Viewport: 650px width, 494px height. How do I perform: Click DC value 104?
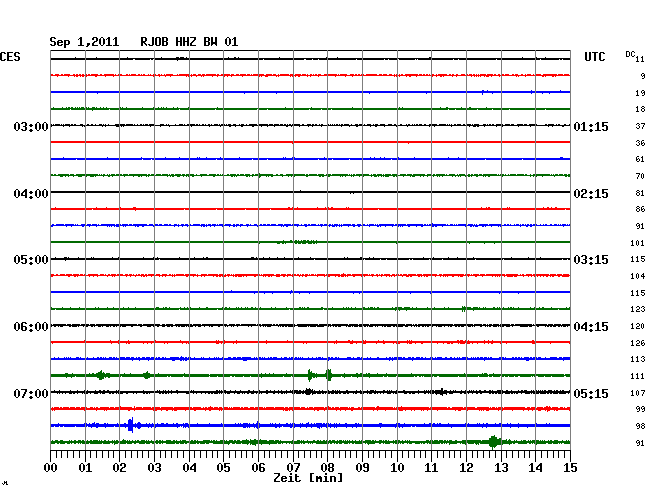point(638,276)
